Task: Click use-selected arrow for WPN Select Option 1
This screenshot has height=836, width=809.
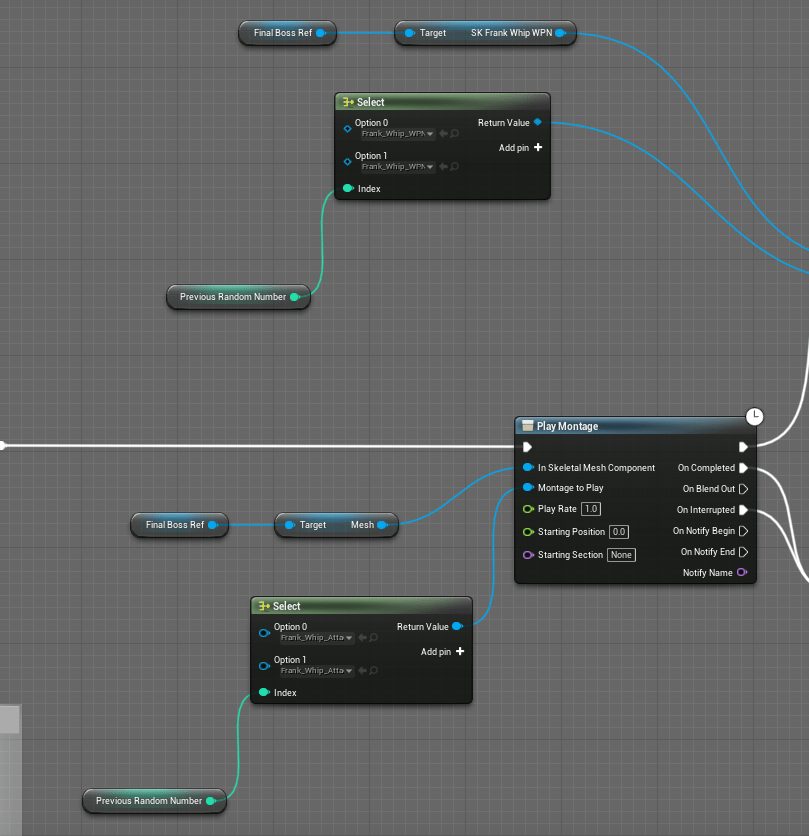Action: [x=442, y=167]
